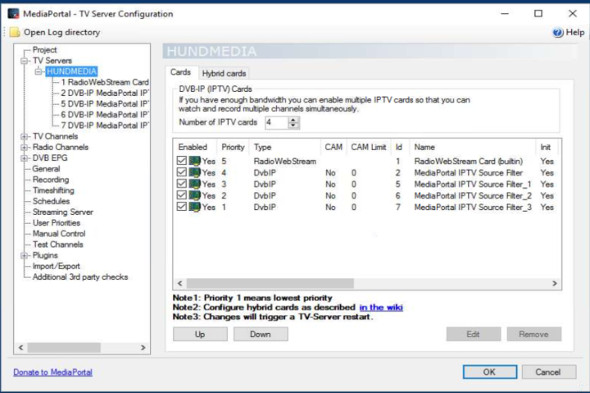
Task: Expand the TV Channels tree node
Action: pos(24,136)
